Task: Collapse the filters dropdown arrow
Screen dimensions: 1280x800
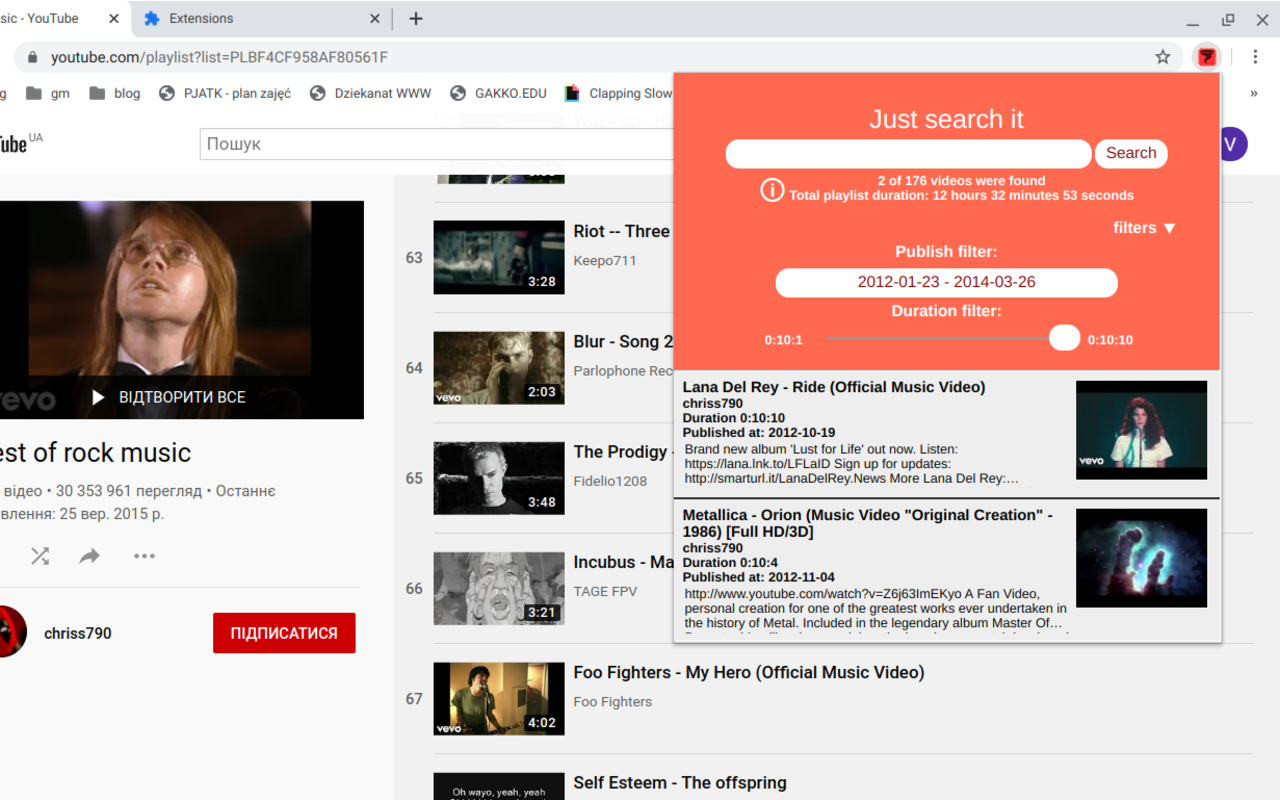Action: pos(1170,229)
